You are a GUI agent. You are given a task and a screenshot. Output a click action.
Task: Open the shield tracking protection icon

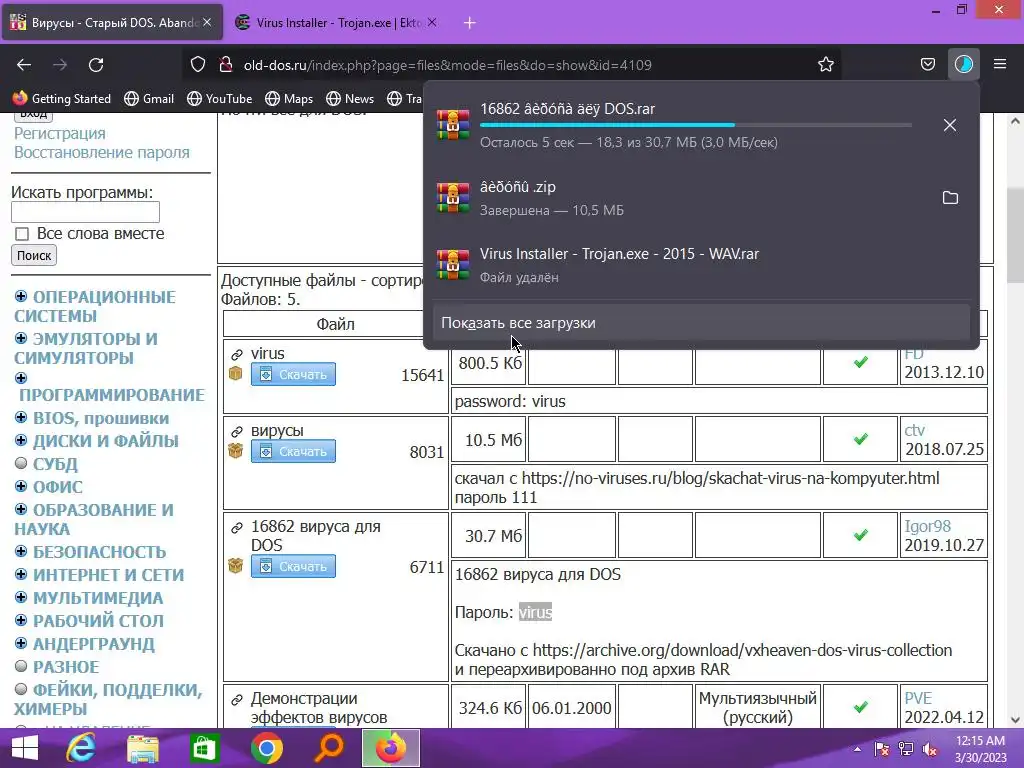(198, 65)
